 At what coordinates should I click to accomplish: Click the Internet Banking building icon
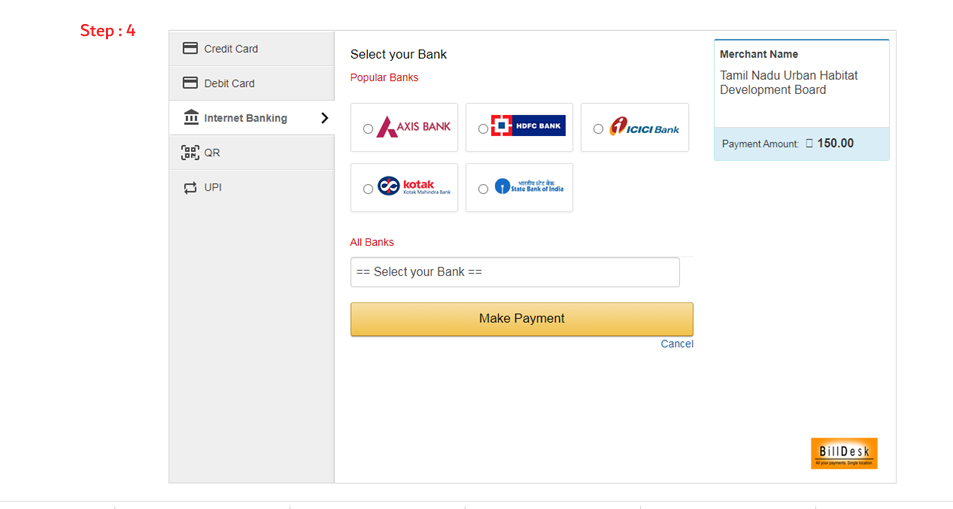coord(191,117)
